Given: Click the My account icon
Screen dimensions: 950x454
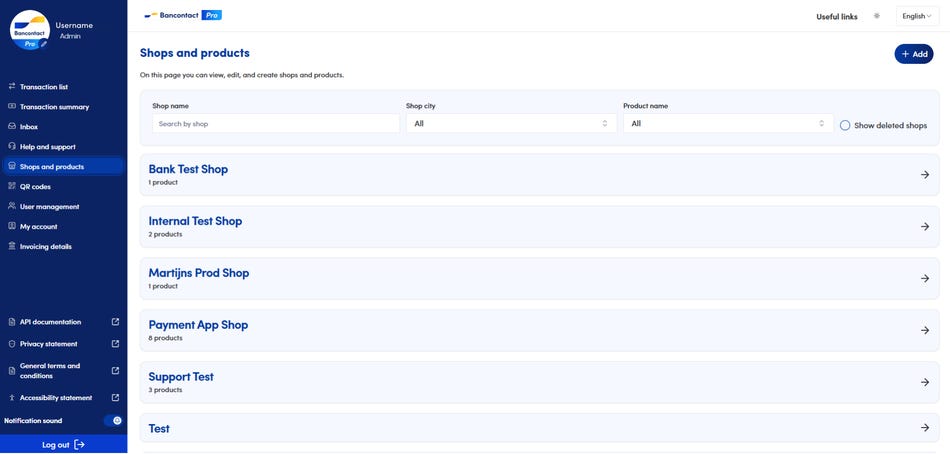Looking at the screenshot, I should click(x=12, y=227).
